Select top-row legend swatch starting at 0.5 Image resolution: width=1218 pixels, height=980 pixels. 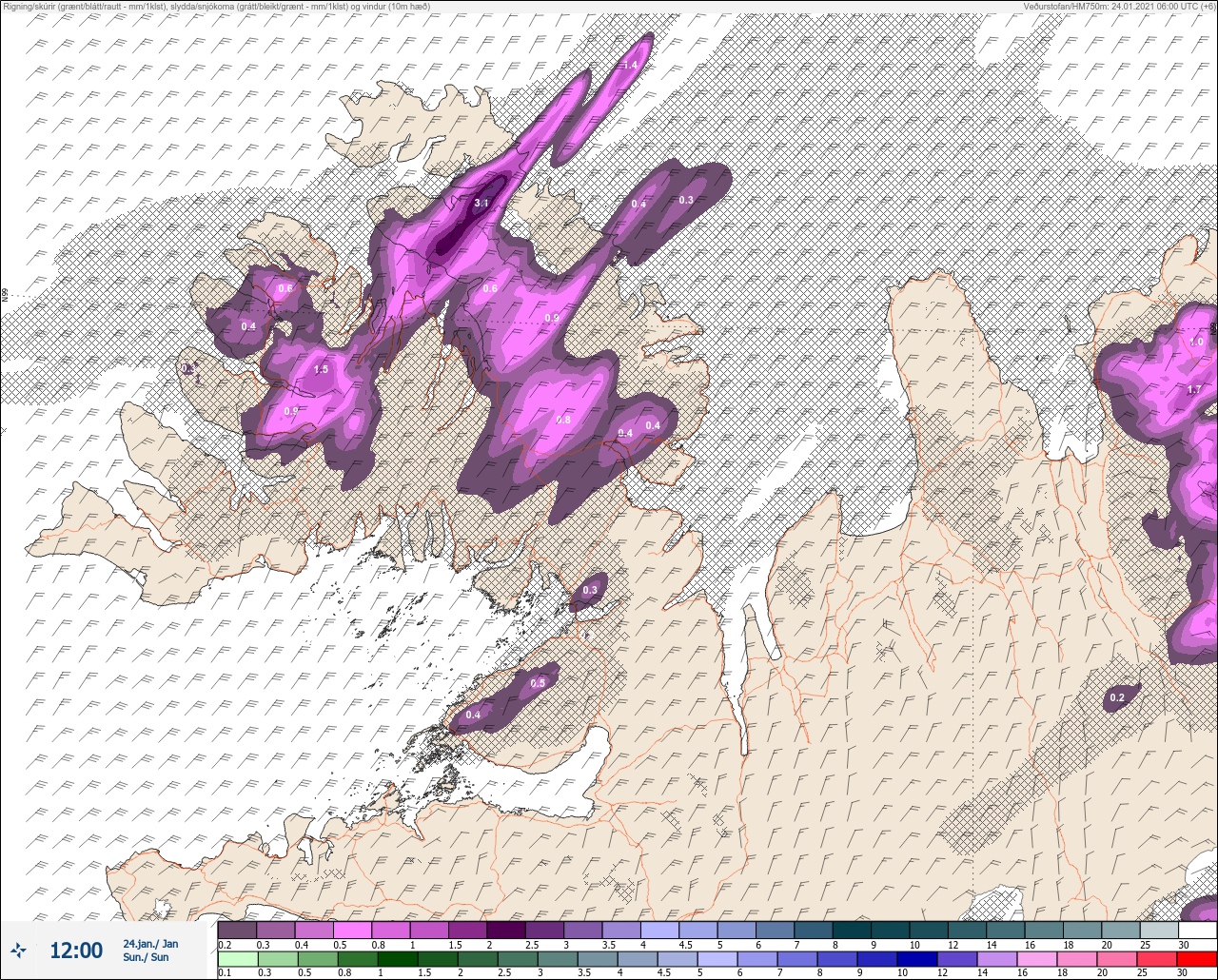(352, 930)
